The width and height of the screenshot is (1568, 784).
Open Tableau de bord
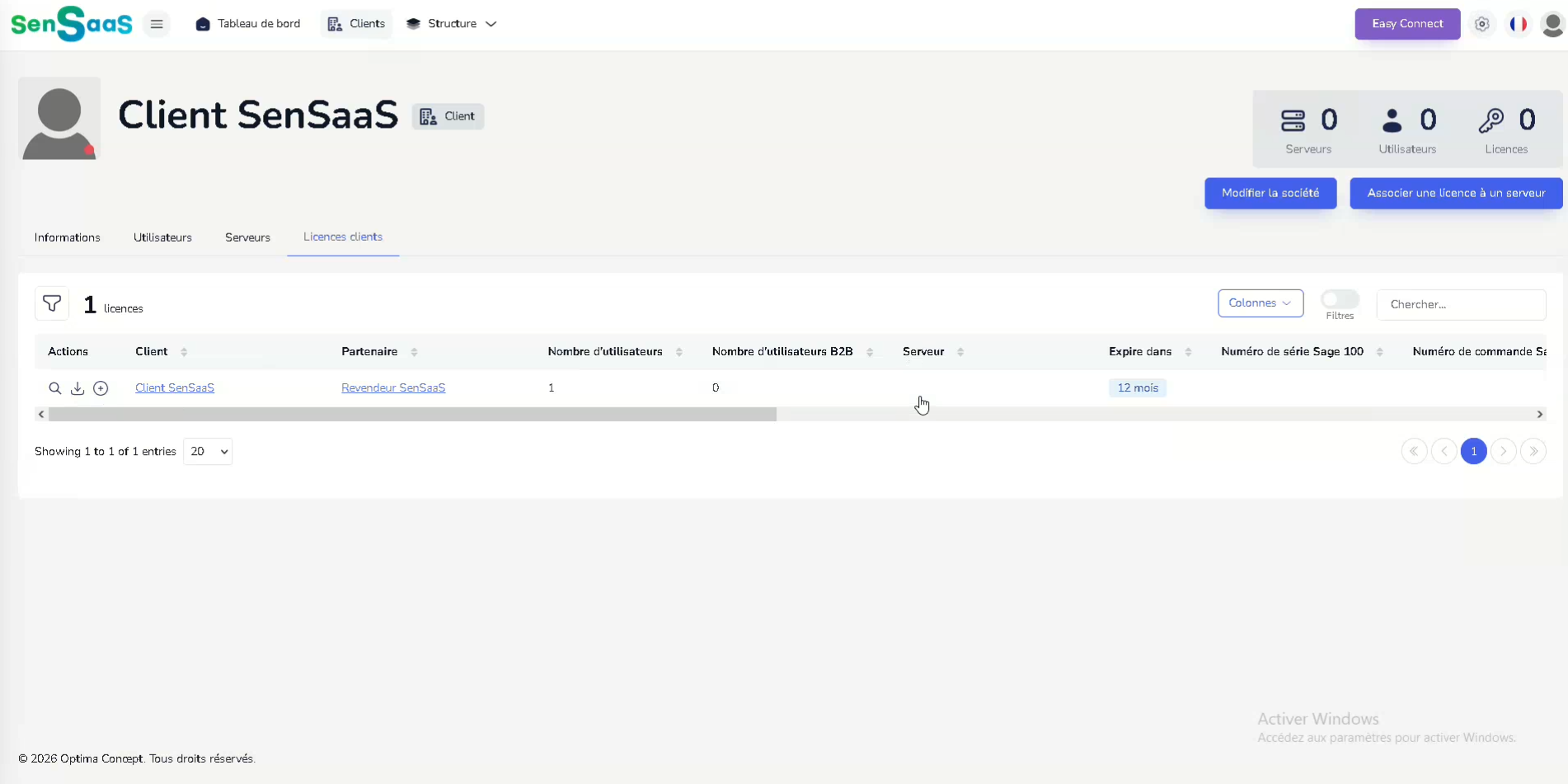tap(248, 24)
